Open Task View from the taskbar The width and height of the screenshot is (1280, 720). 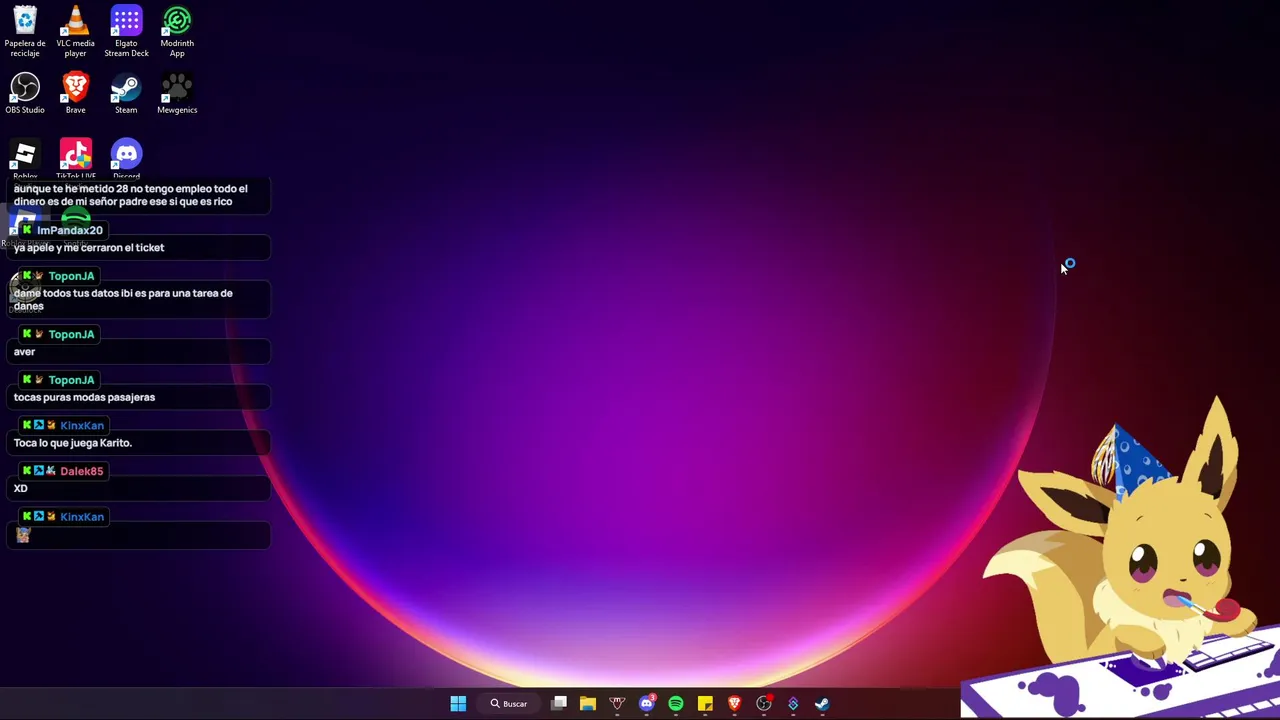[x=559, y=704]
